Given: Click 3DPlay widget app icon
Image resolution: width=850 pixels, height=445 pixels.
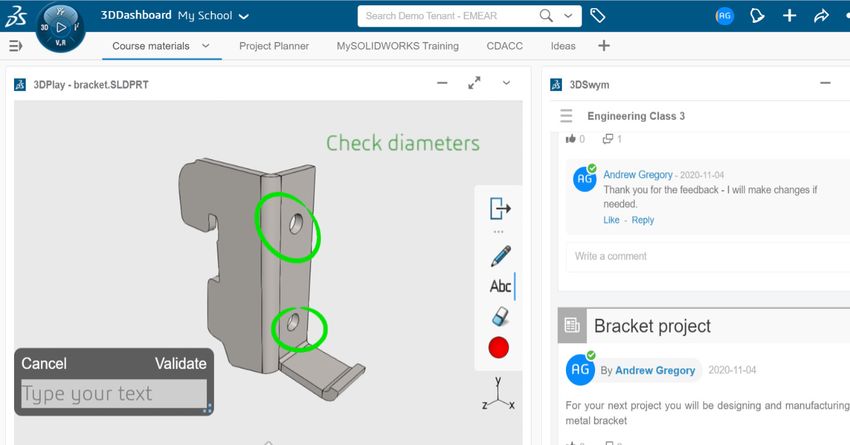Looking at the screenshot, I should click(20, 85).
